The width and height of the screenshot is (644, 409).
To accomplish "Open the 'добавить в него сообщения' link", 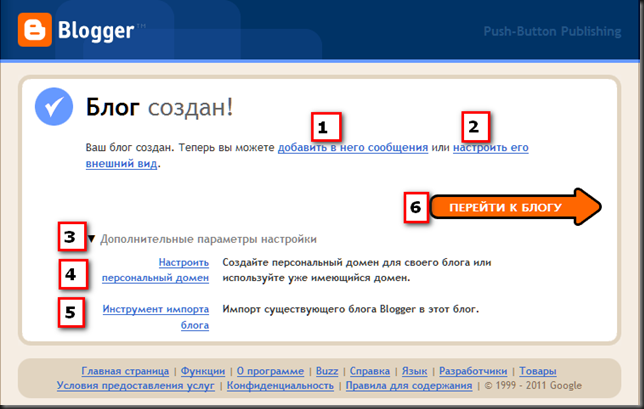I will (x=353, y=147).
